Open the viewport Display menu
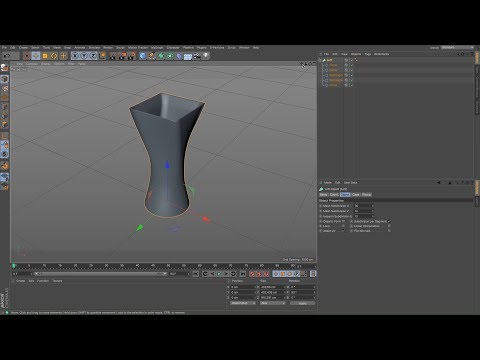The height and width of the screenshot is (360, 480). pyautogui.click(x=45, y=64)
